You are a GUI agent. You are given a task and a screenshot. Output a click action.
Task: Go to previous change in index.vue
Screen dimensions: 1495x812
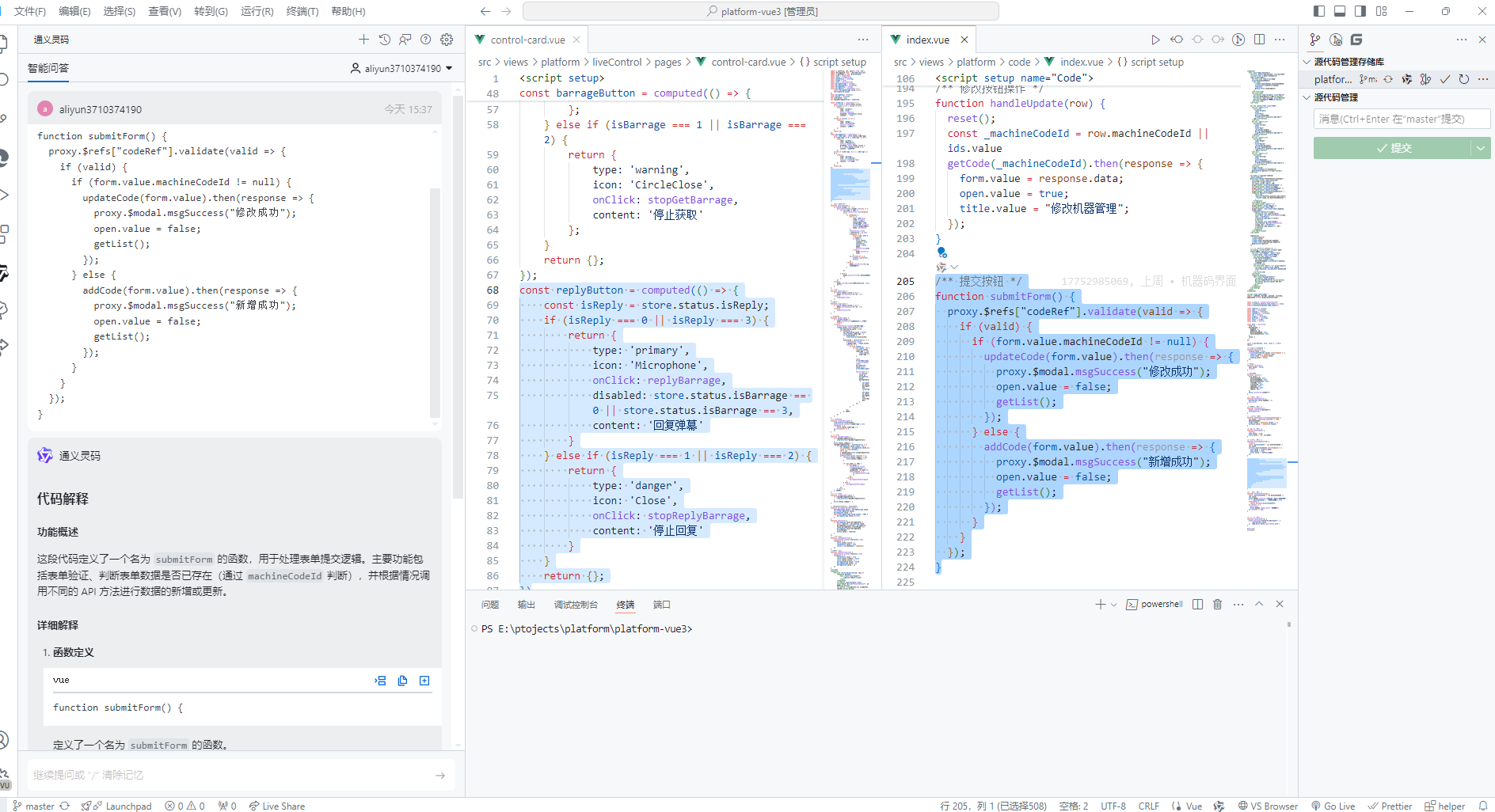[1177, 40]
